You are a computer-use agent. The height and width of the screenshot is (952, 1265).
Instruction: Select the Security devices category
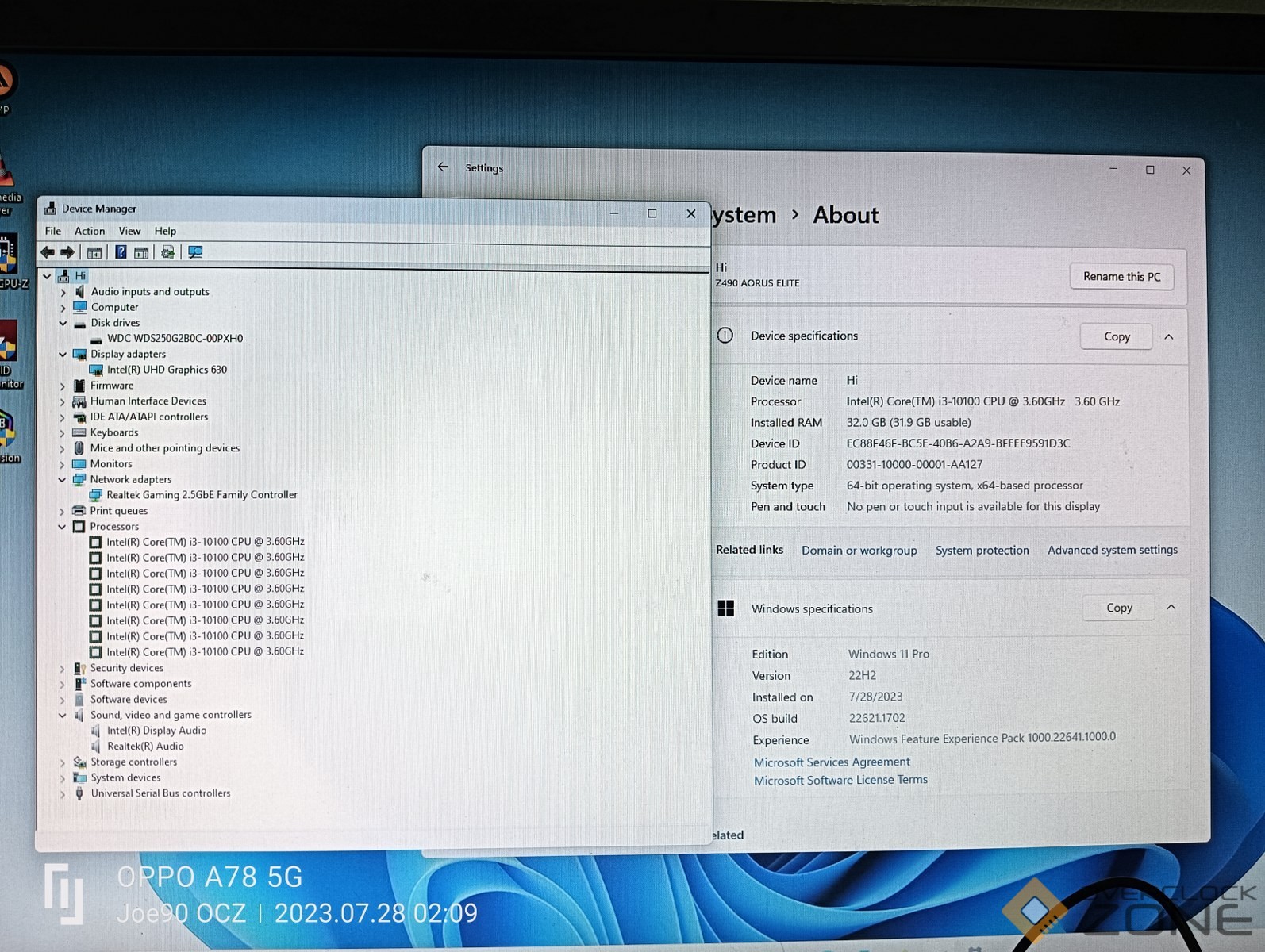coord(127,668)
